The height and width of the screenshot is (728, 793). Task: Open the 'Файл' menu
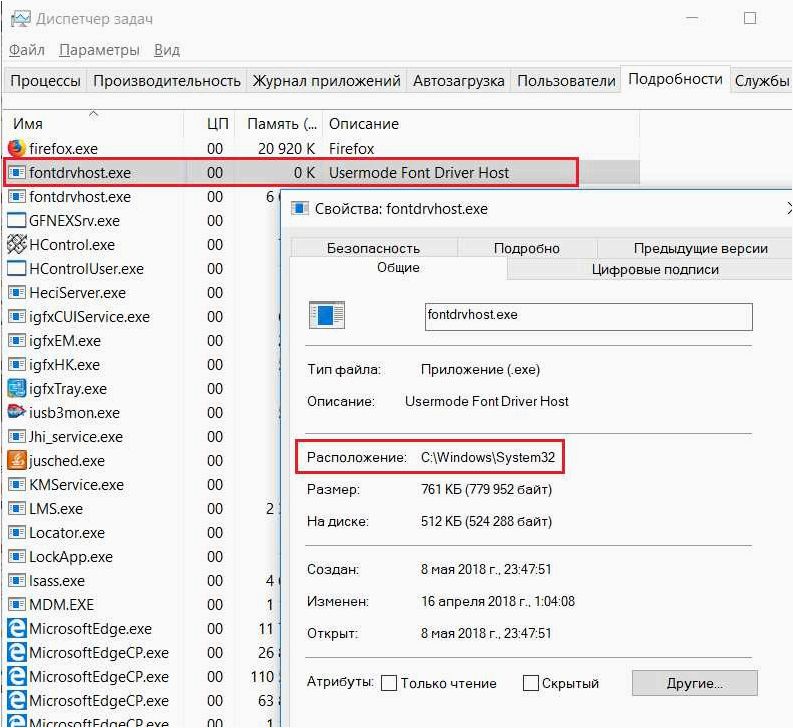27,50
